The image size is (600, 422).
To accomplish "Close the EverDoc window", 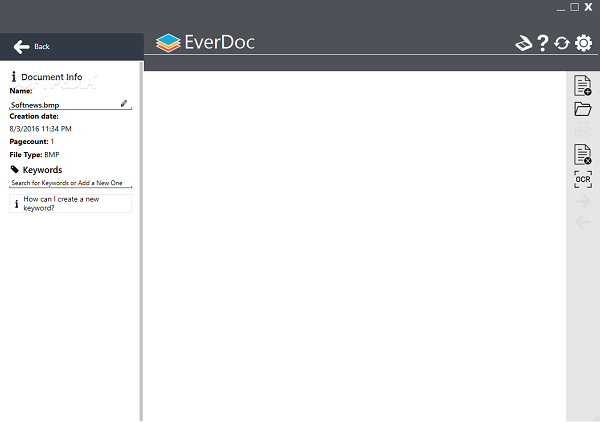I will 588,7.
